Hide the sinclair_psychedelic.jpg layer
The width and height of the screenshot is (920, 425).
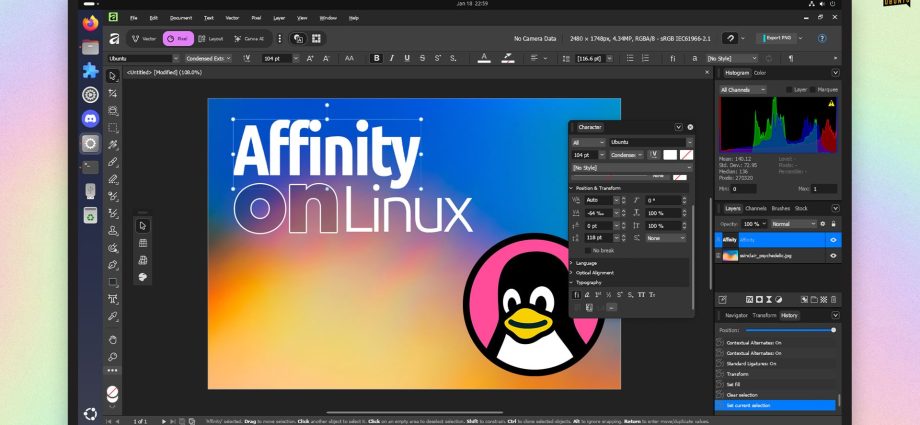[833, 256]
